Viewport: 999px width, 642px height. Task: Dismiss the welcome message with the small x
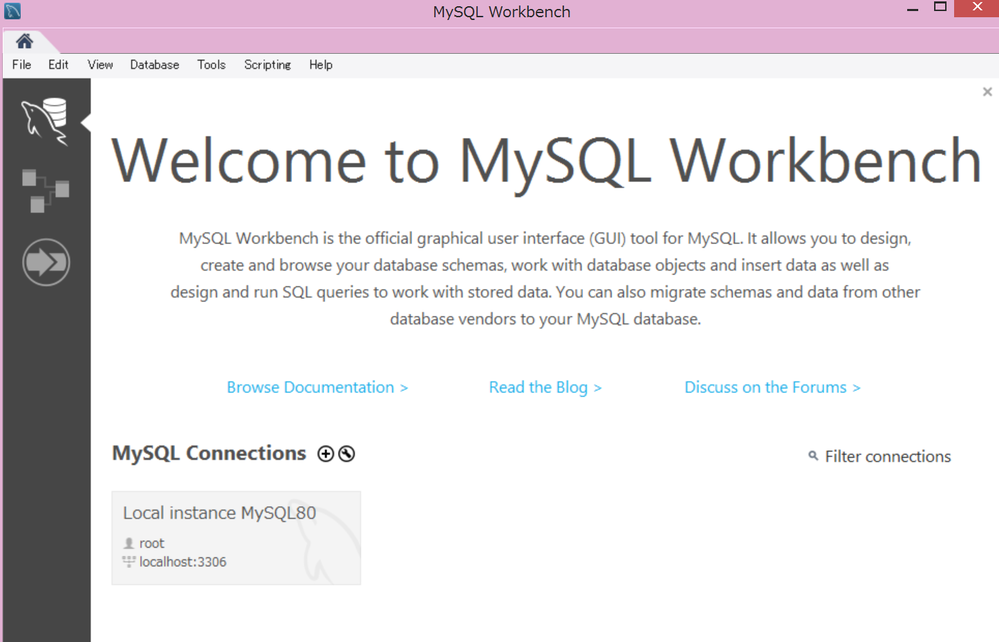point(987,92)
